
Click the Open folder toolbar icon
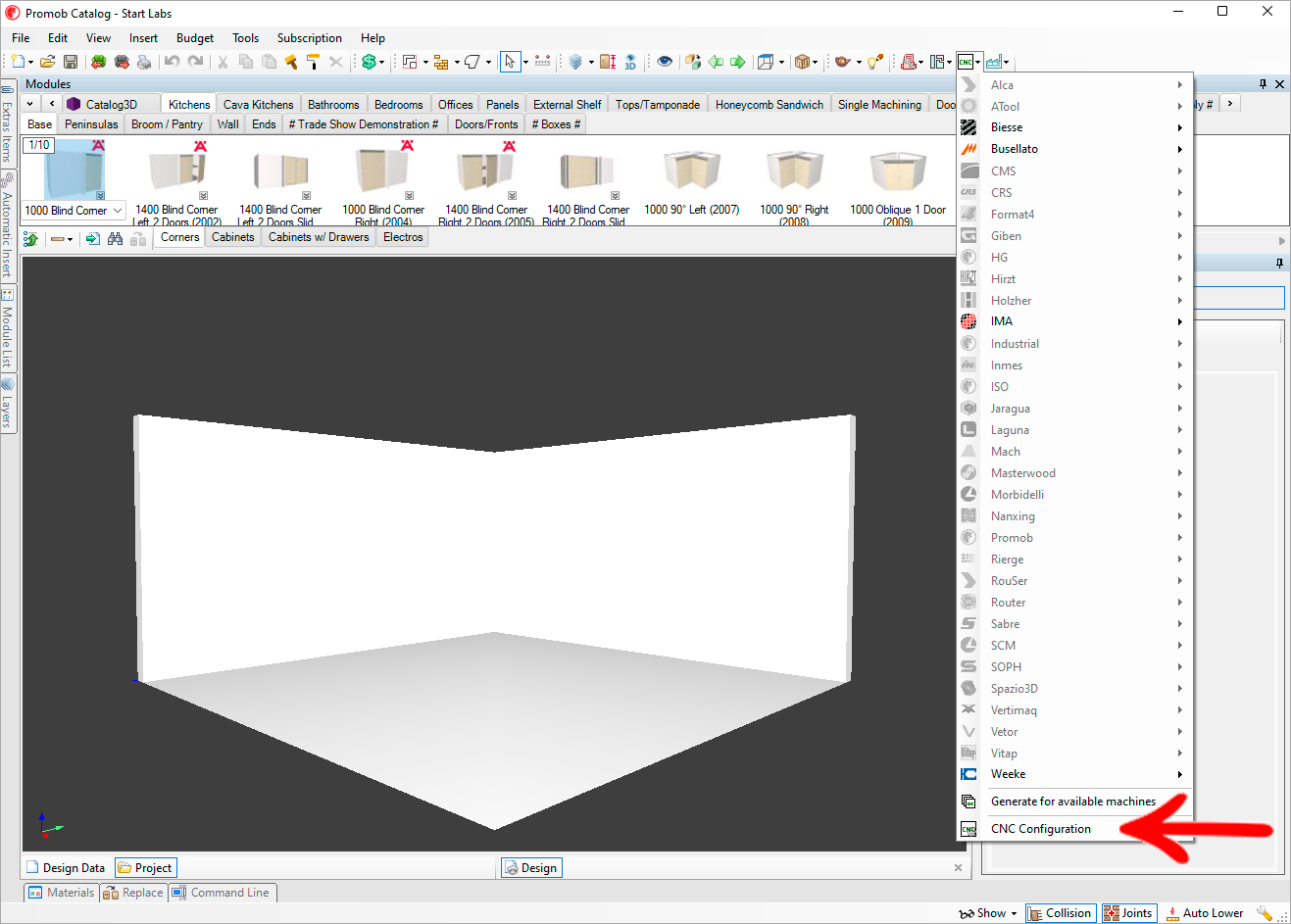pyautogui.click(x=47, y=62)
